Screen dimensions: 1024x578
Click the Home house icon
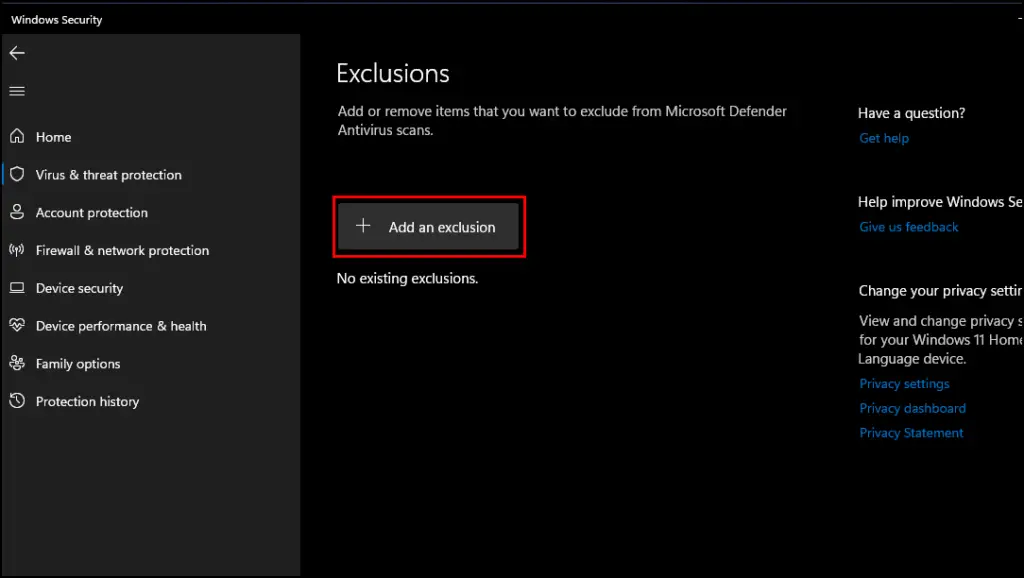click(x=17, y=136)
